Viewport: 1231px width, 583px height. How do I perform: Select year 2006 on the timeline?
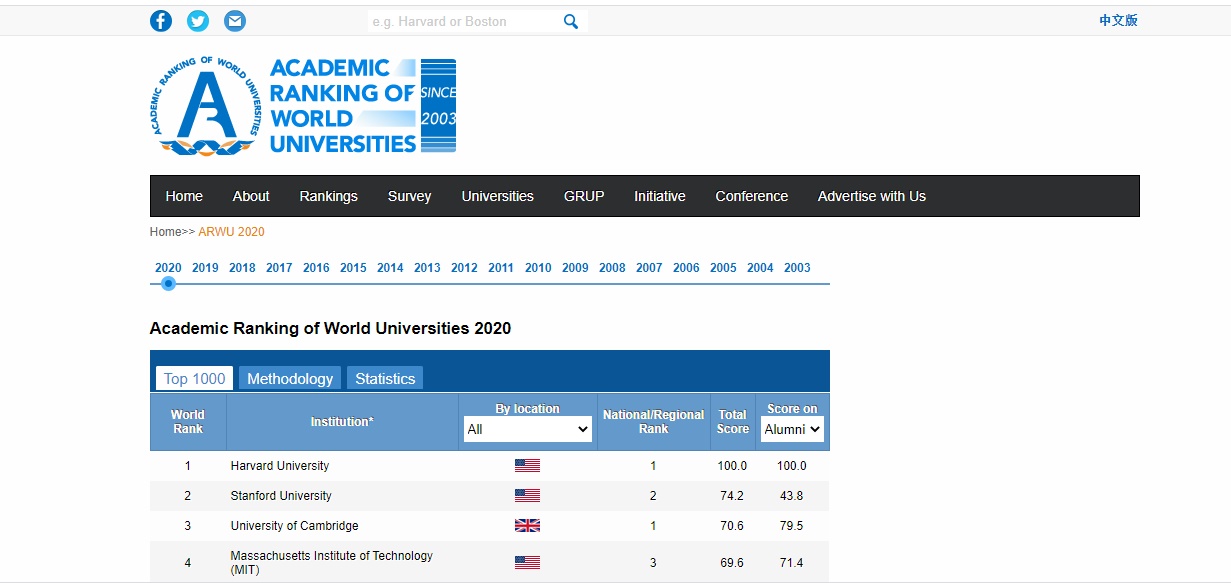click(x=686, y=268)
